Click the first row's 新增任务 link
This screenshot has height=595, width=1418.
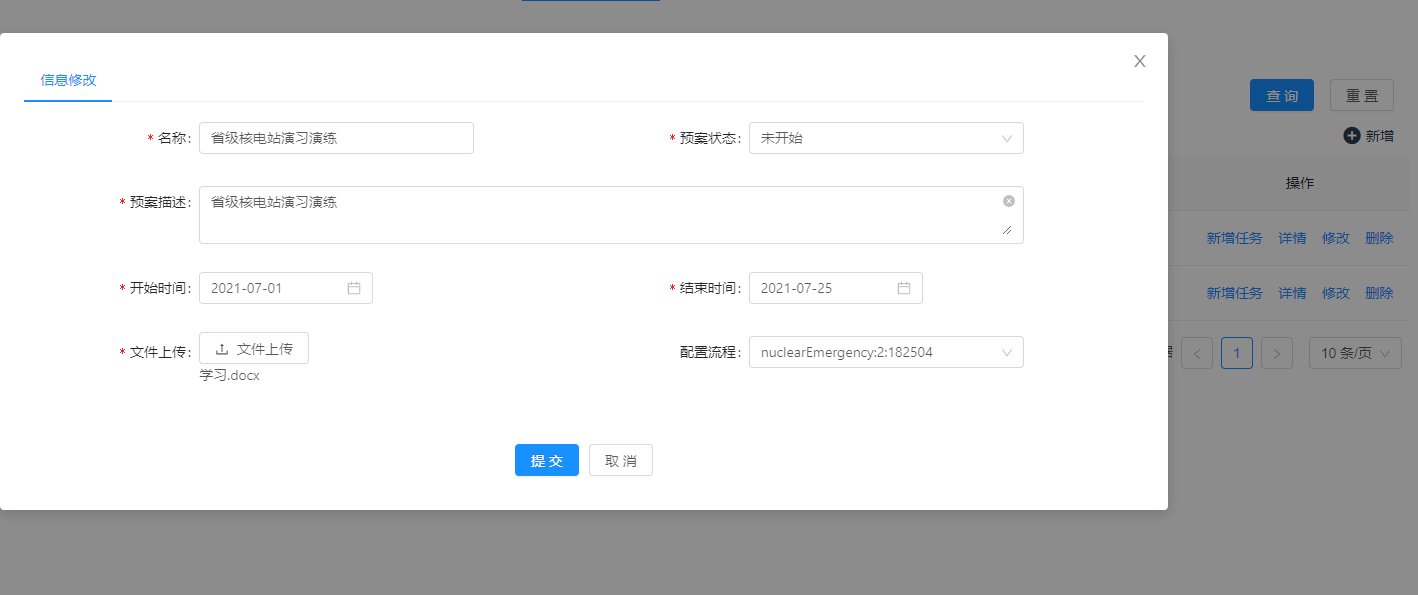[1234, 238]
